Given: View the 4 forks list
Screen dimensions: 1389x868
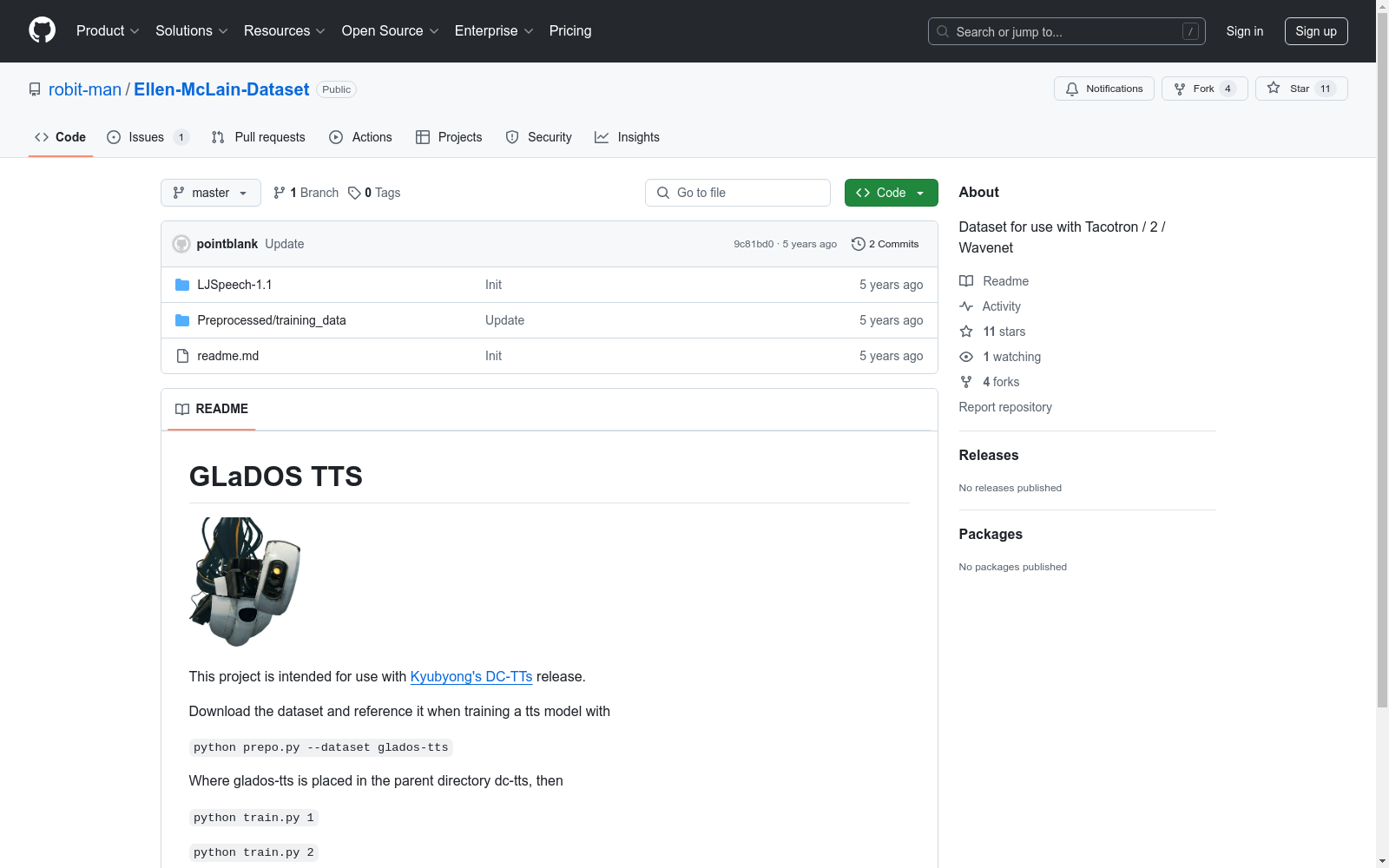Looking at the screenshot, I should point(990,382).
